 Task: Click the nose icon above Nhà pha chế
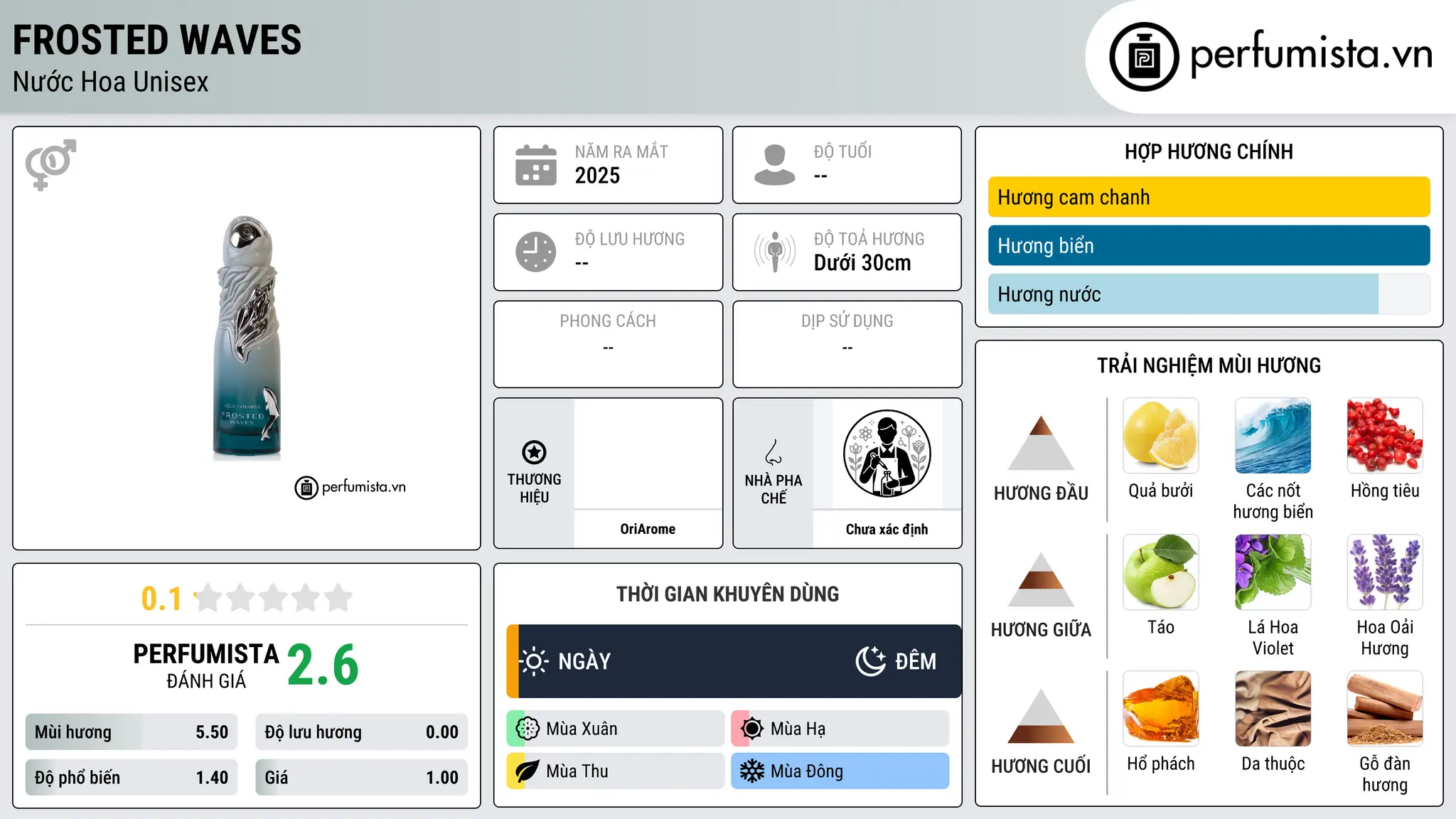pyautogui.click(x=773, y=452)
